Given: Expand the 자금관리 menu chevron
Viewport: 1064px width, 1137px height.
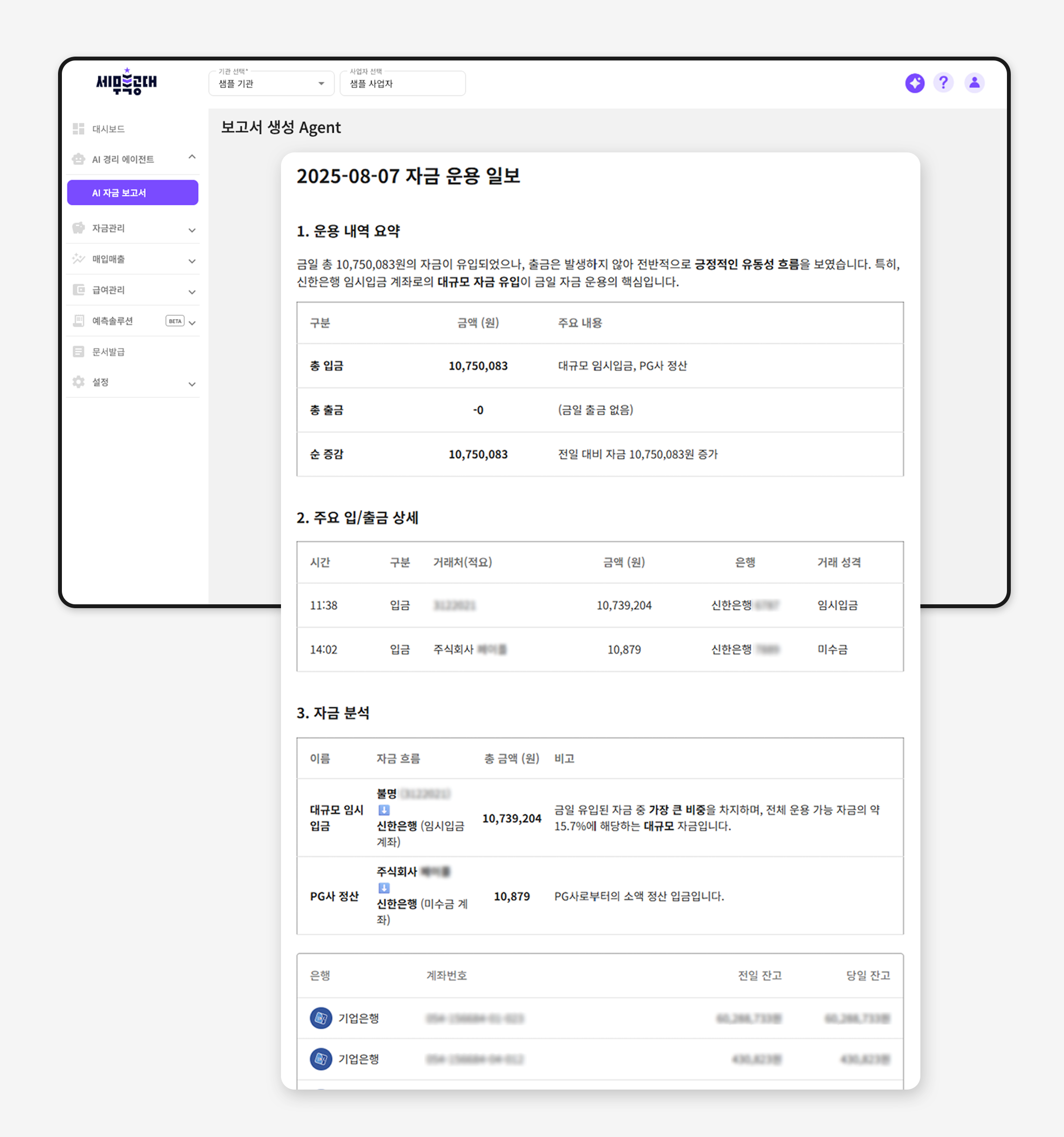Looking at the screenshot, I should [192, 230].
